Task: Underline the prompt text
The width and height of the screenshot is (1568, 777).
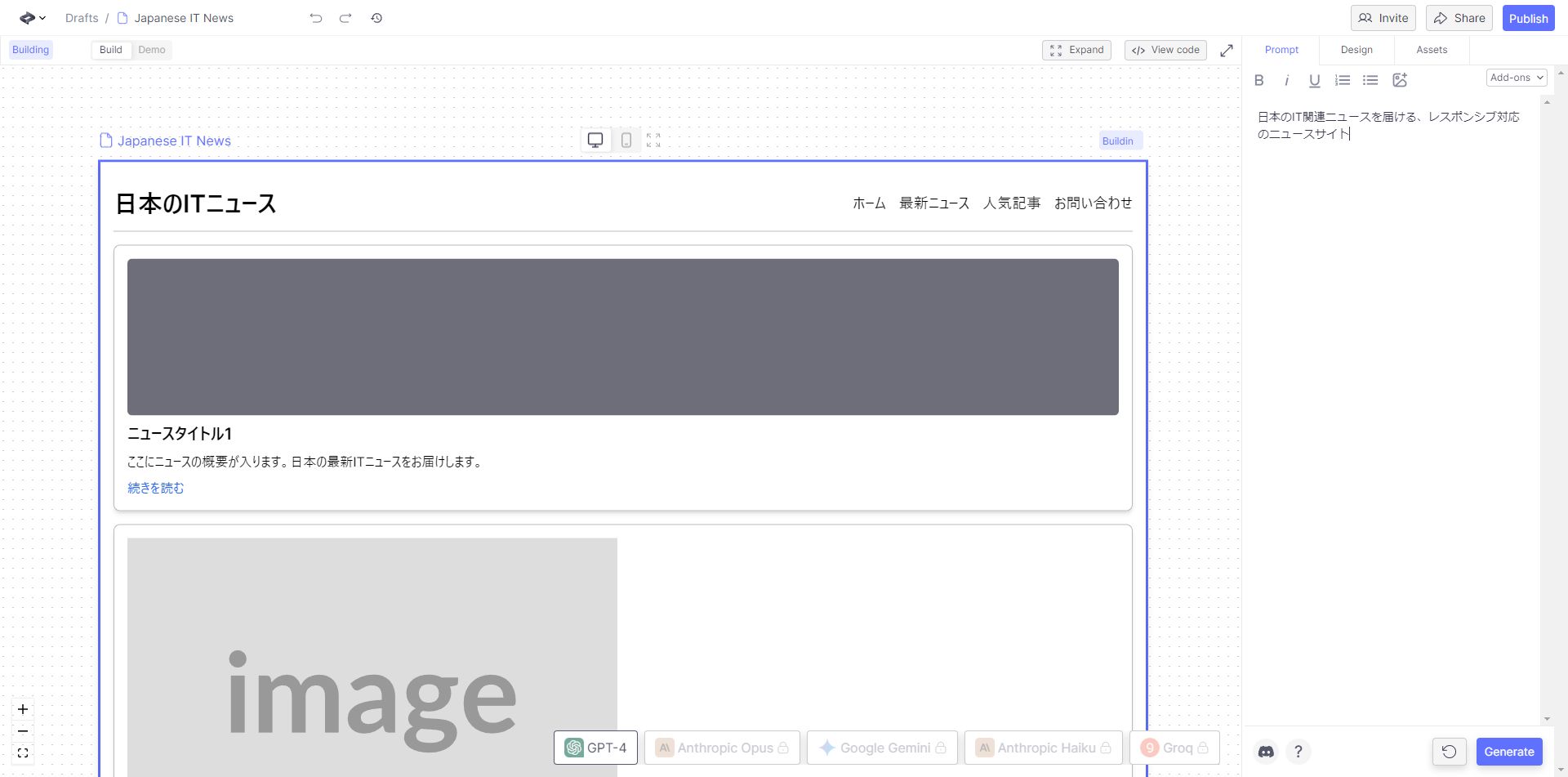Action: pyautogui.click(x=1314, y=80)
